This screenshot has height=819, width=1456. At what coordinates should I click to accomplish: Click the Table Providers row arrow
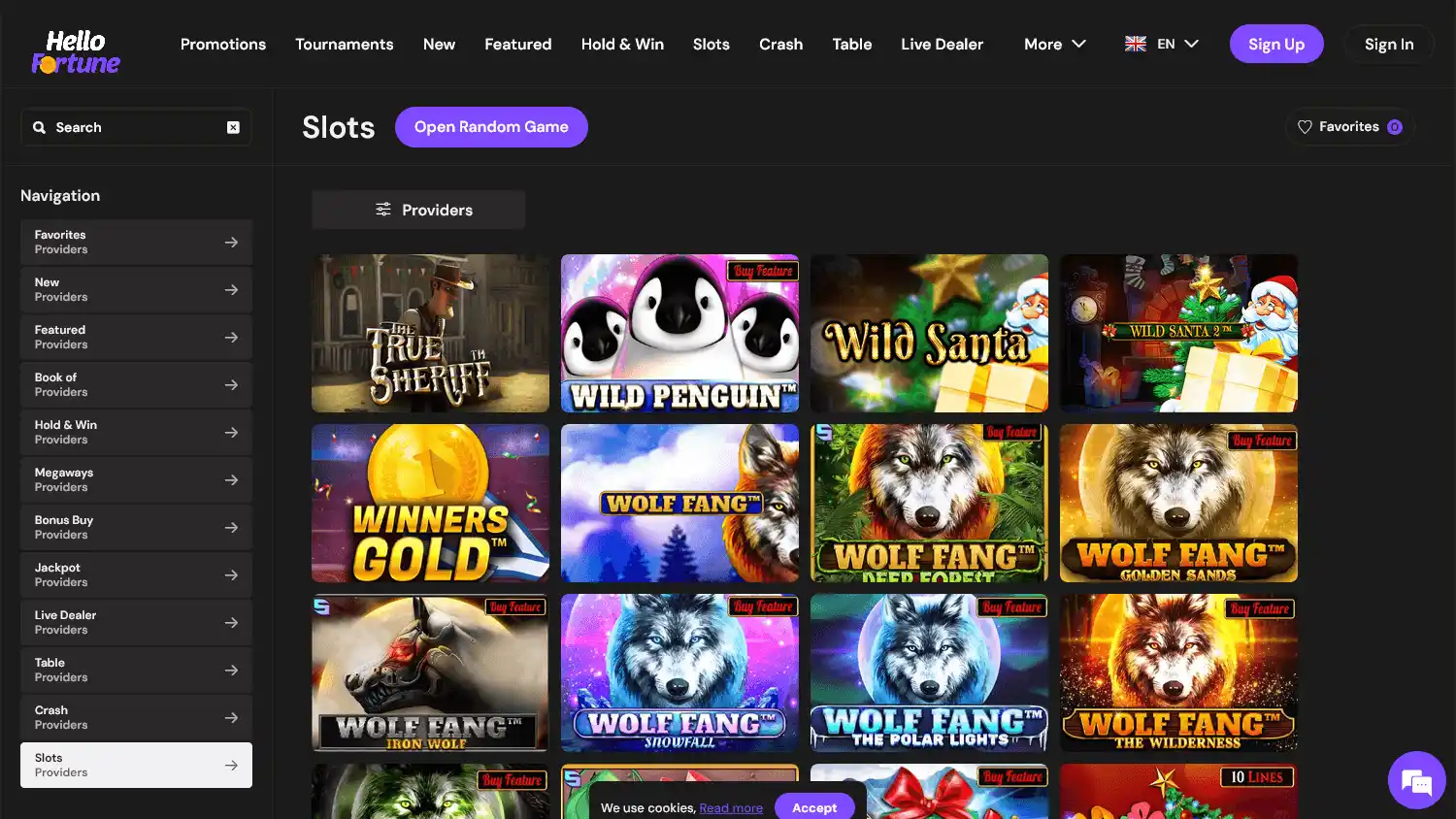(x=231, y=671)
